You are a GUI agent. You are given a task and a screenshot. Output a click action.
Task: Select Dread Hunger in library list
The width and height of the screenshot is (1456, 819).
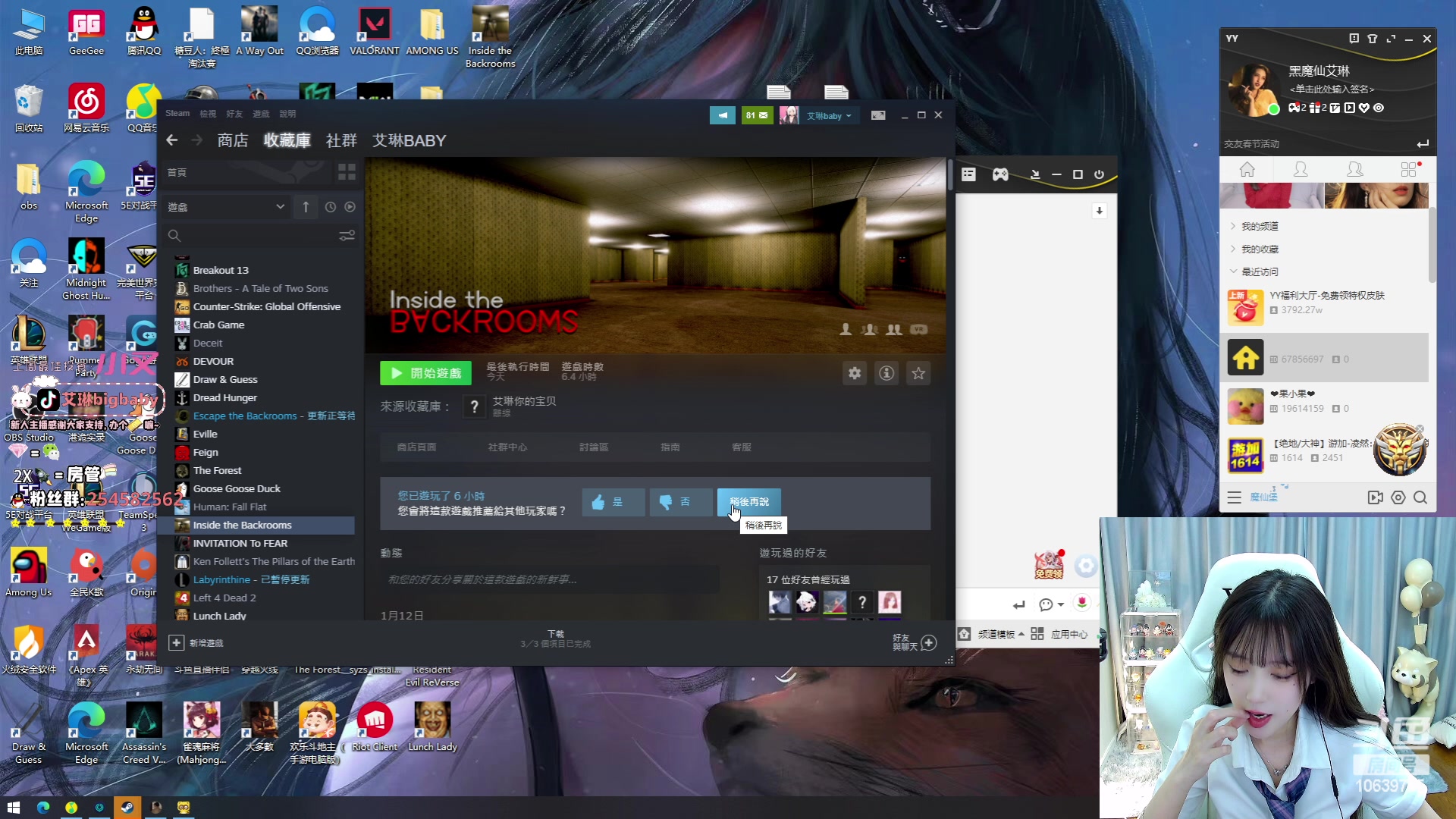click(x=224, y=398)
